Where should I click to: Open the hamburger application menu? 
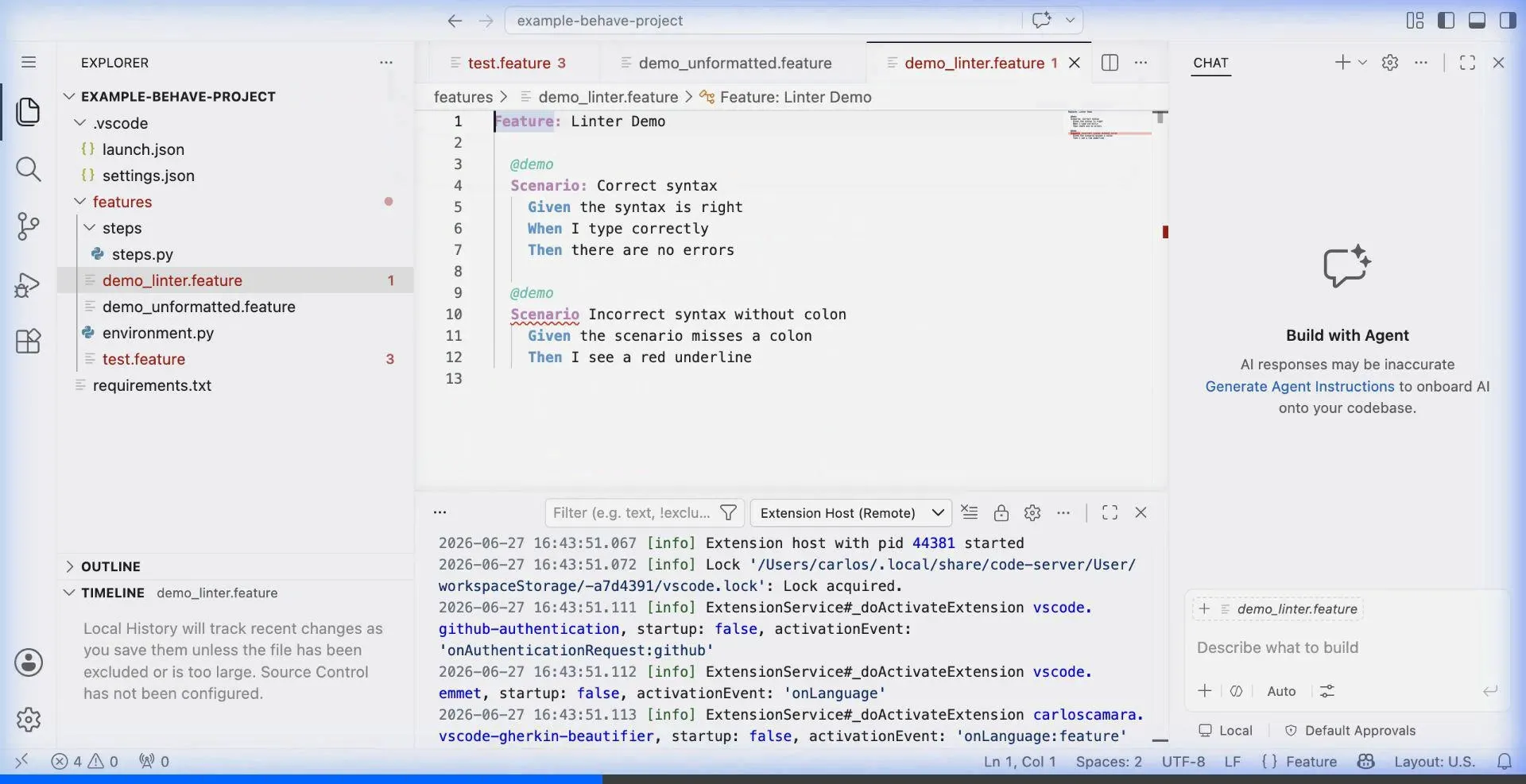29,62
